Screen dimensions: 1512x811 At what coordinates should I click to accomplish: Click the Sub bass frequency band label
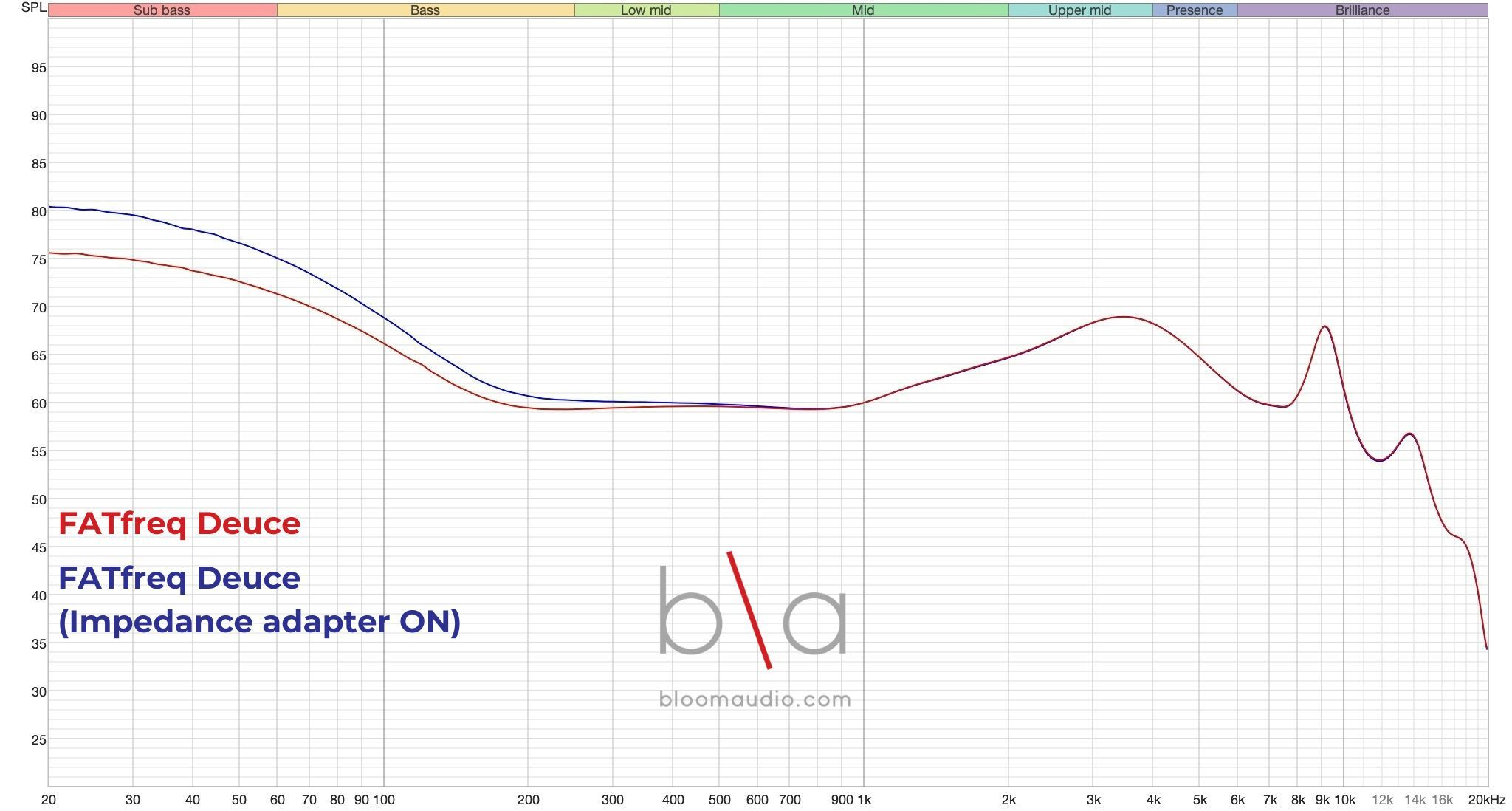pos(162,10)
